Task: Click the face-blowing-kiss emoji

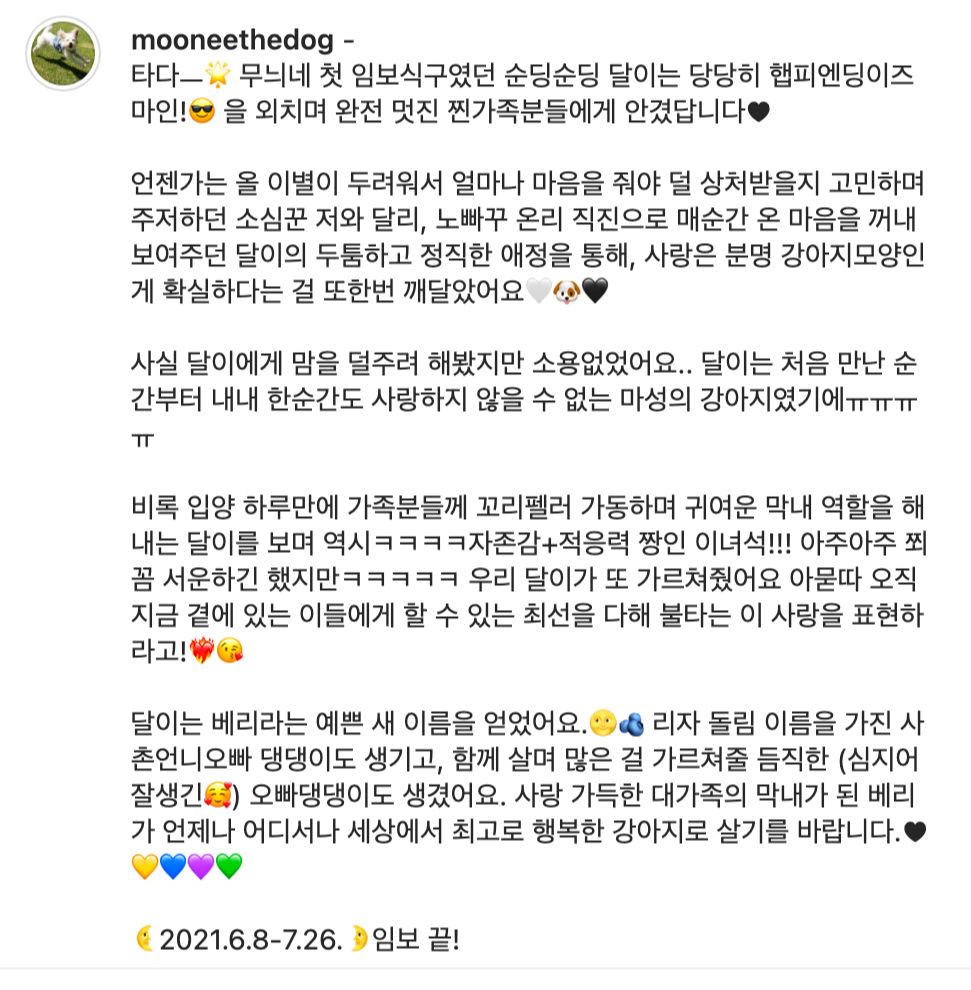Action: [x=231, y=650]
